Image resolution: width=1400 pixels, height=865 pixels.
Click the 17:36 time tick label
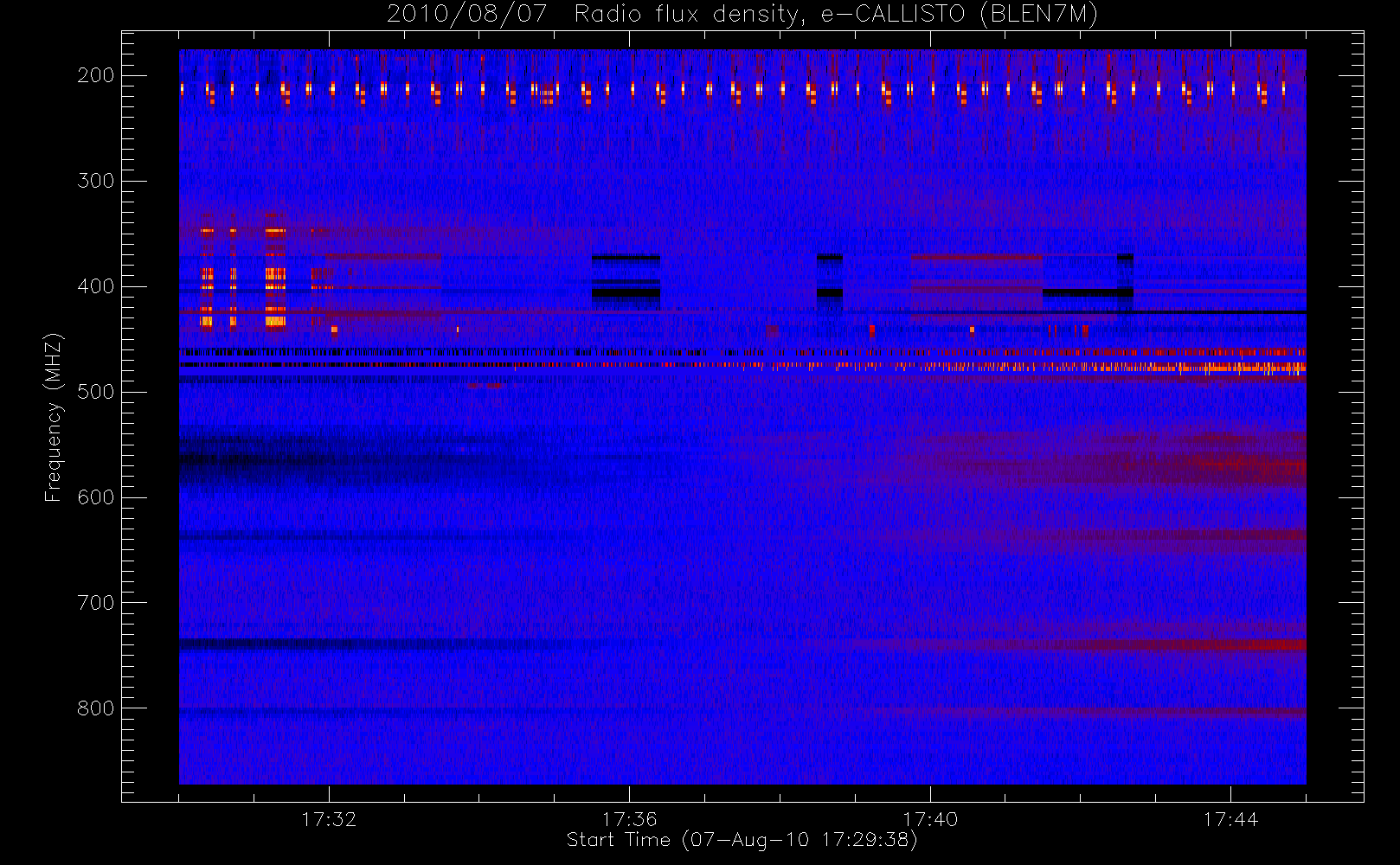[629, 818]
